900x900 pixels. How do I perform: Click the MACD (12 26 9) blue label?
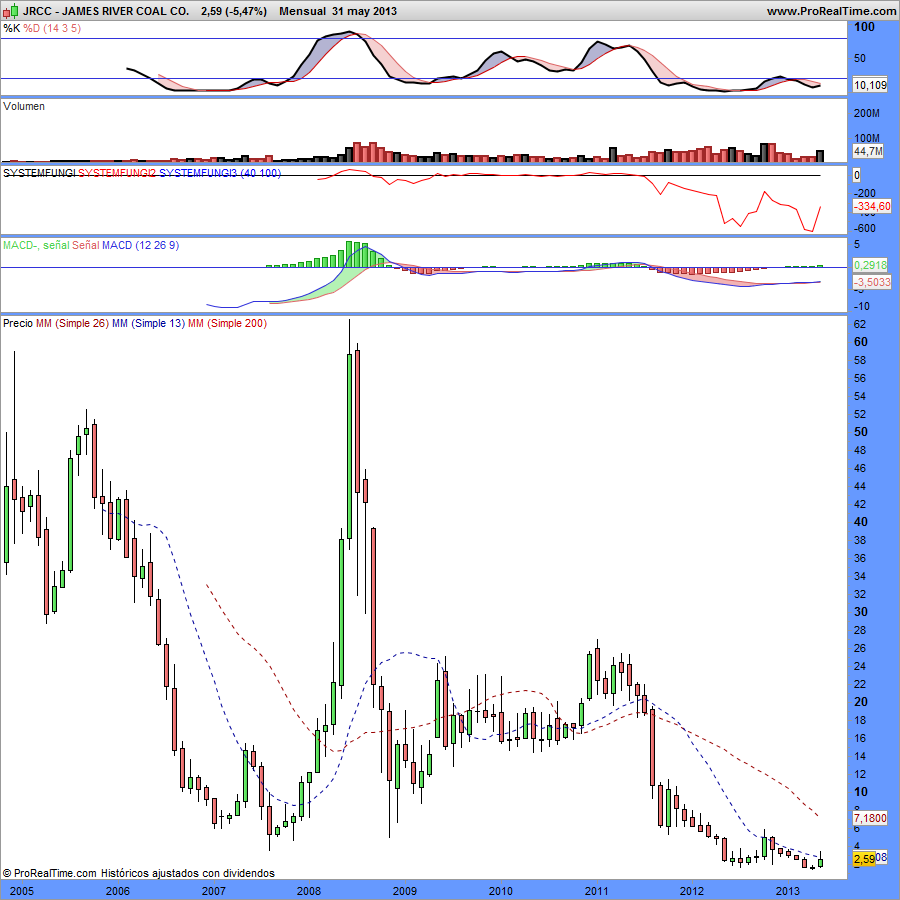coord(141,245)
